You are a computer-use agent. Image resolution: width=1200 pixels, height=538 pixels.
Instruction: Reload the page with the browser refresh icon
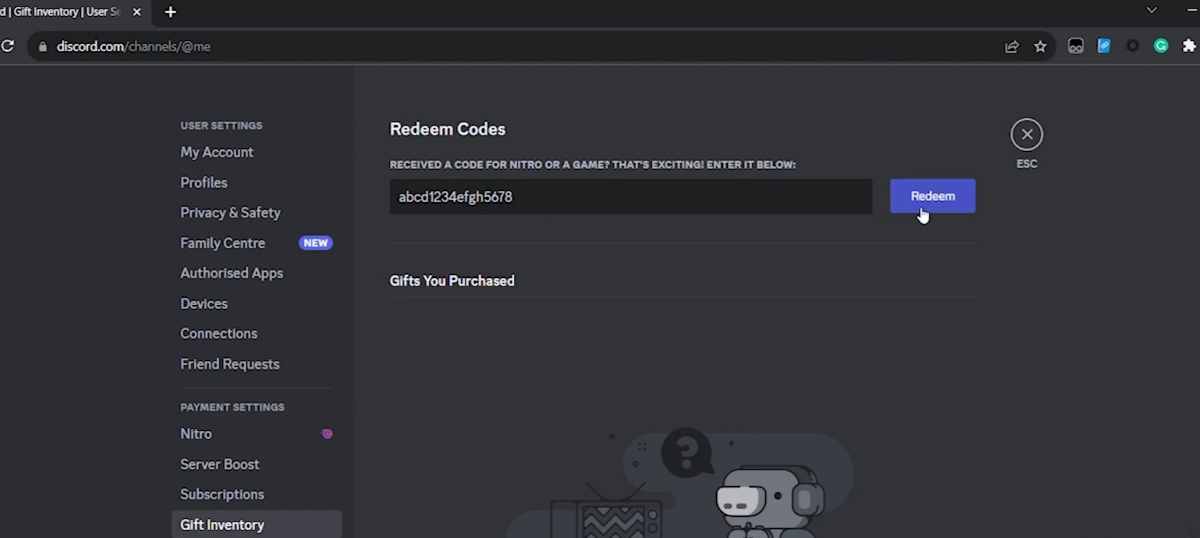[x=8, y=46]
